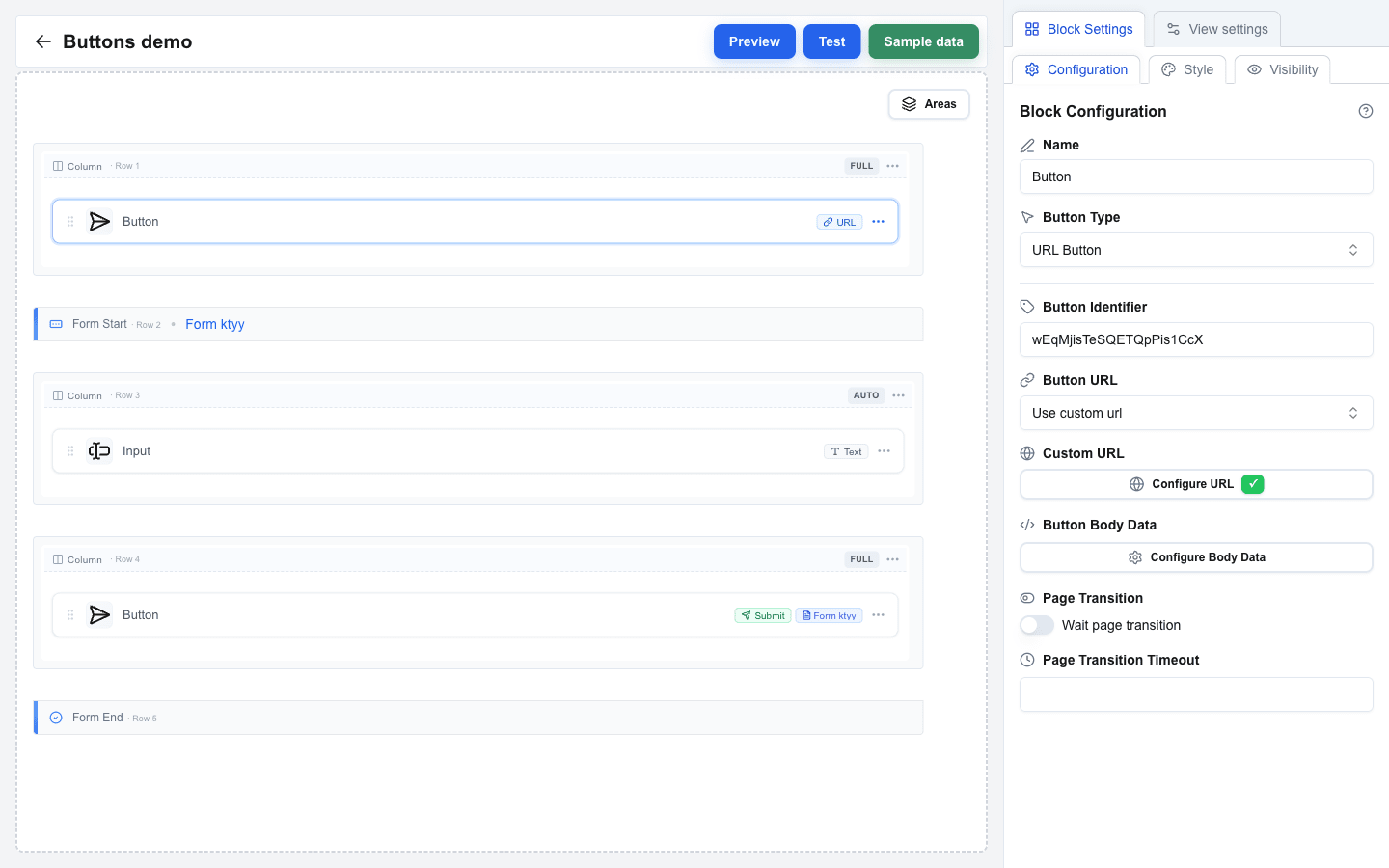Click drag handle of the Input block
The height and width of the screenshot is (868, 1389).
coord(70,451)
